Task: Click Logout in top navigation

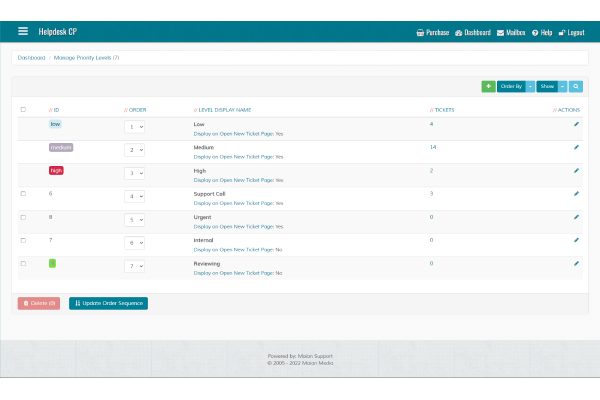Action: [572, 33]
